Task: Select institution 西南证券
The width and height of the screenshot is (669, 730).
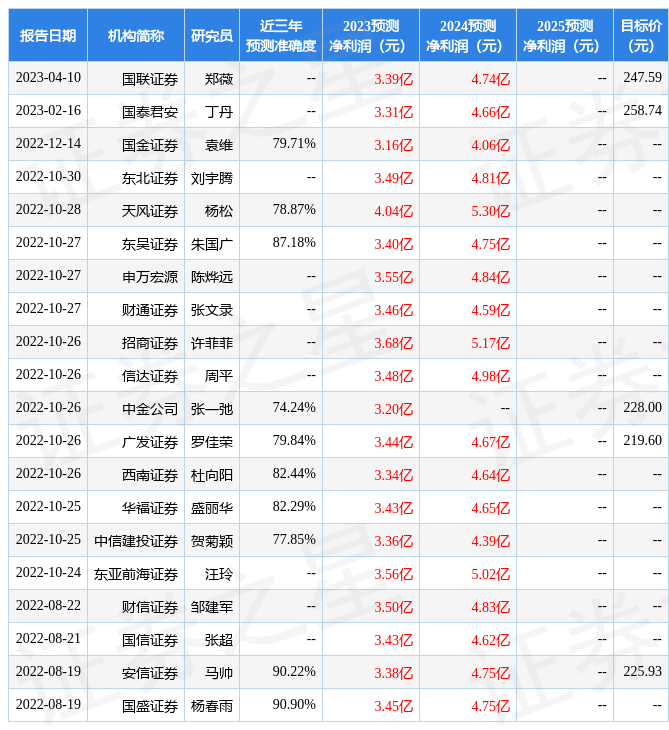Action: [150, 475]
